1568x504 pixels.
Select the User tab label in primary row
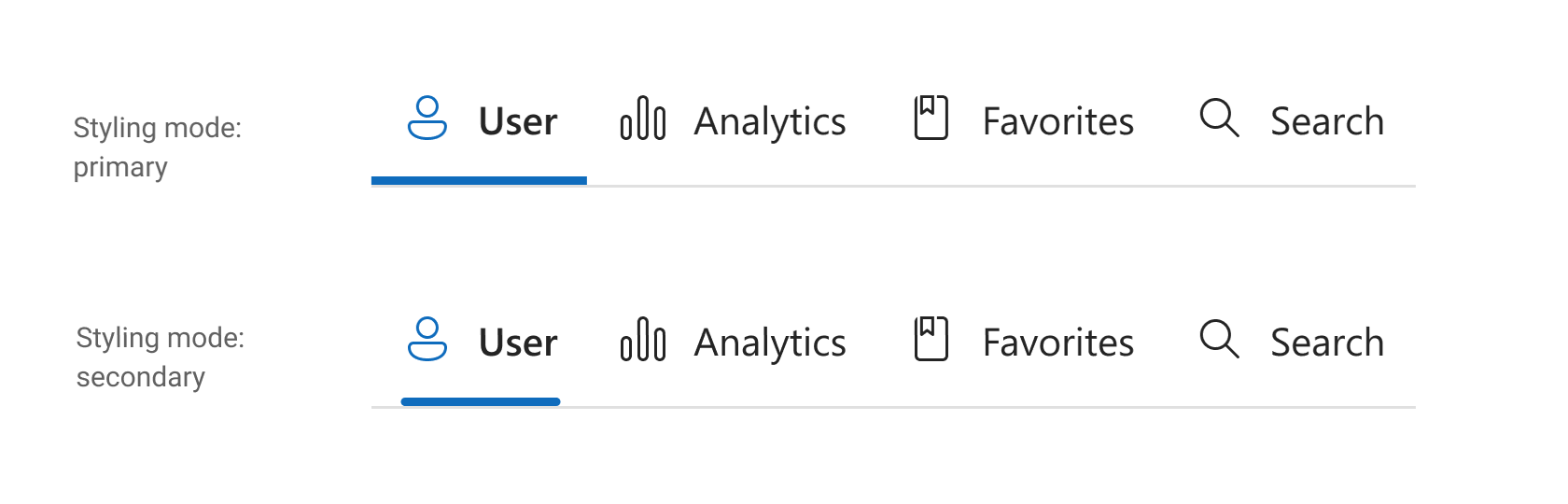tap(518, 121)
